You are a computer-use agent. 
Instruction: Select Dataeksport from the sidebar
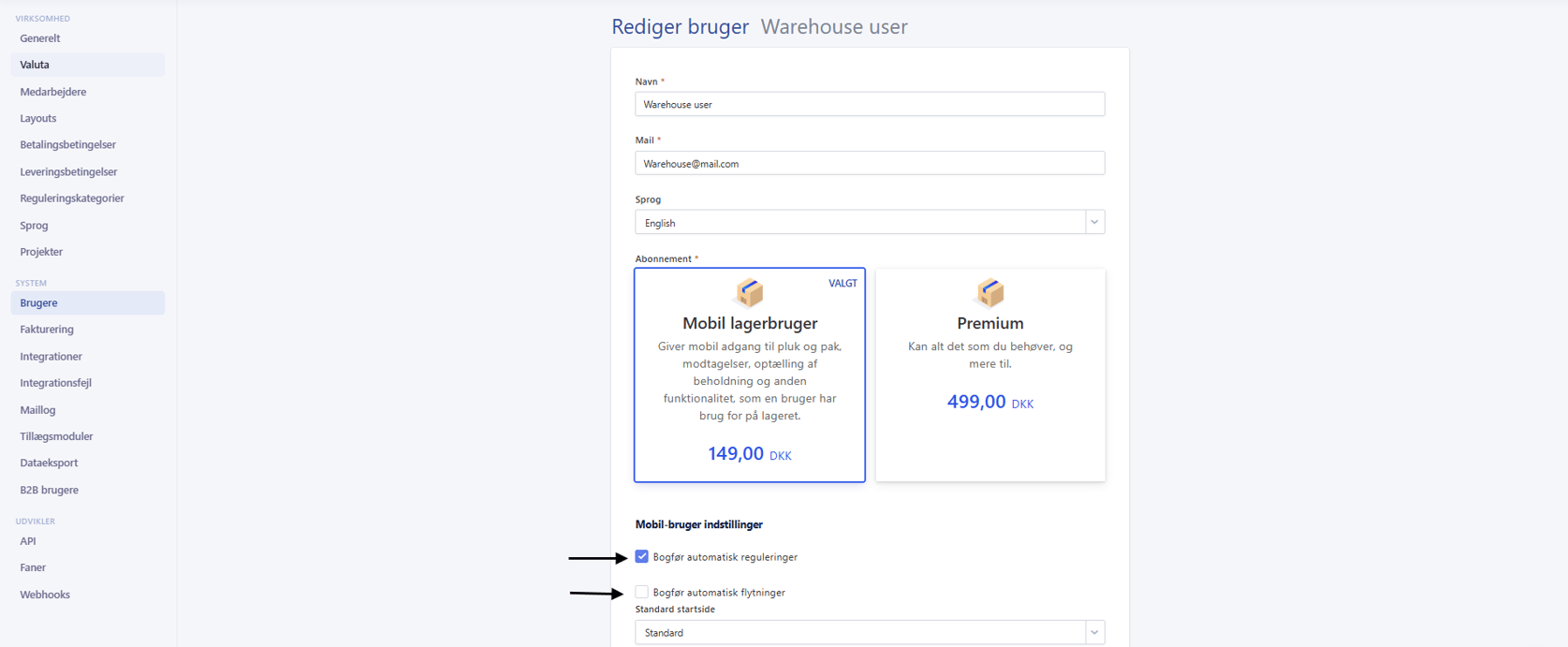[49, 463]
